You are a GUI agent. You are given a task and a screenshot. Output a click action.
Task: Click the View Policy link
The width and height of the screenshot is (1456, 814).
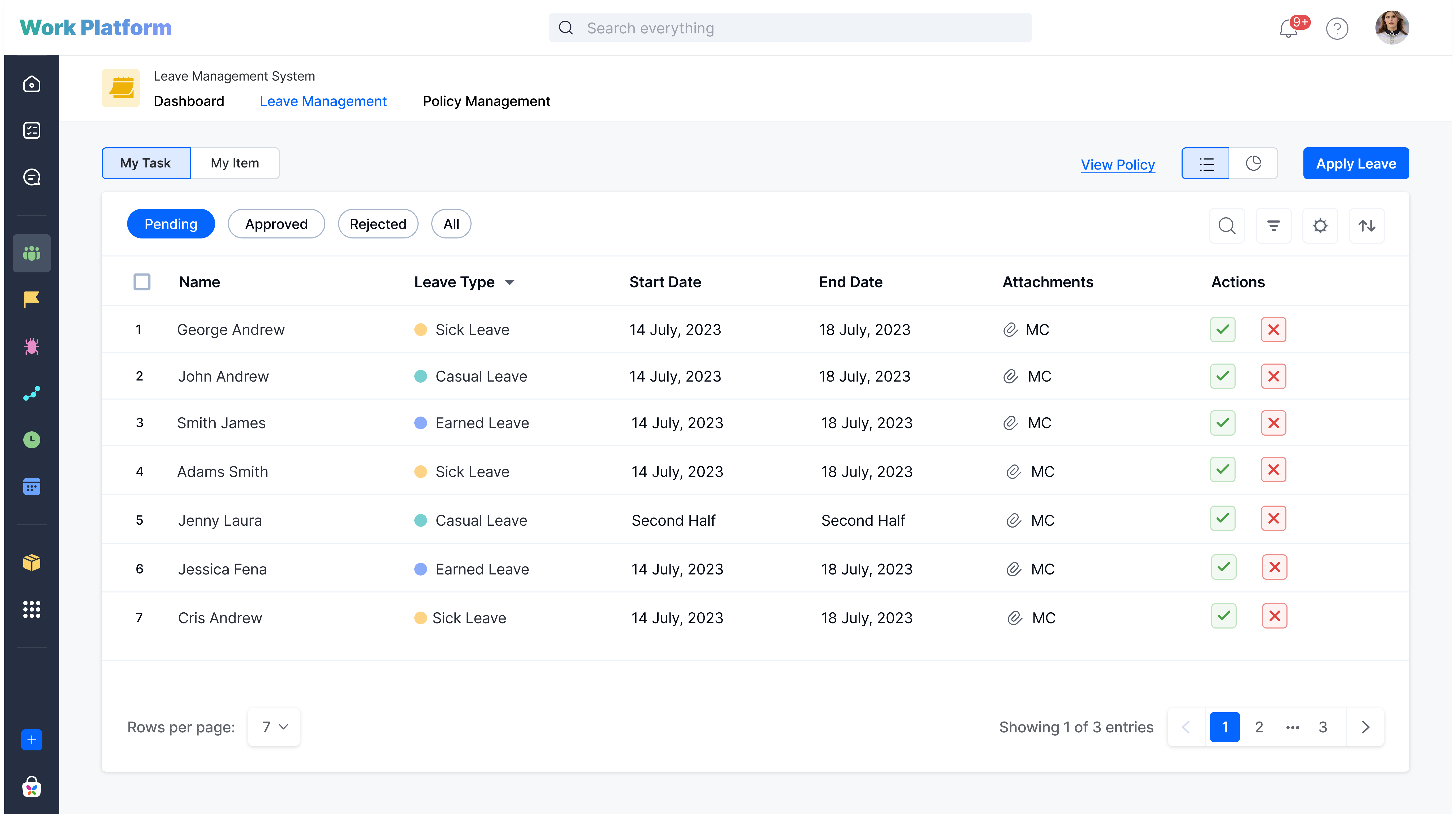pyautogui.click(x=1117, y=165)
